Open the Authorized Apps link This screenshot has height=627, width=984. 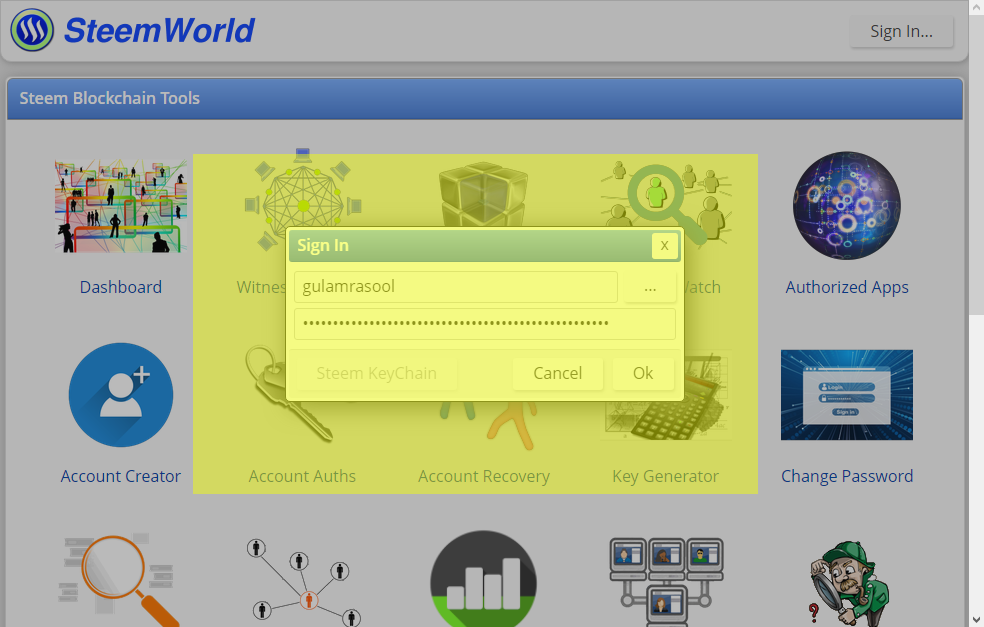pyautogui.click(x=847, y=287)
